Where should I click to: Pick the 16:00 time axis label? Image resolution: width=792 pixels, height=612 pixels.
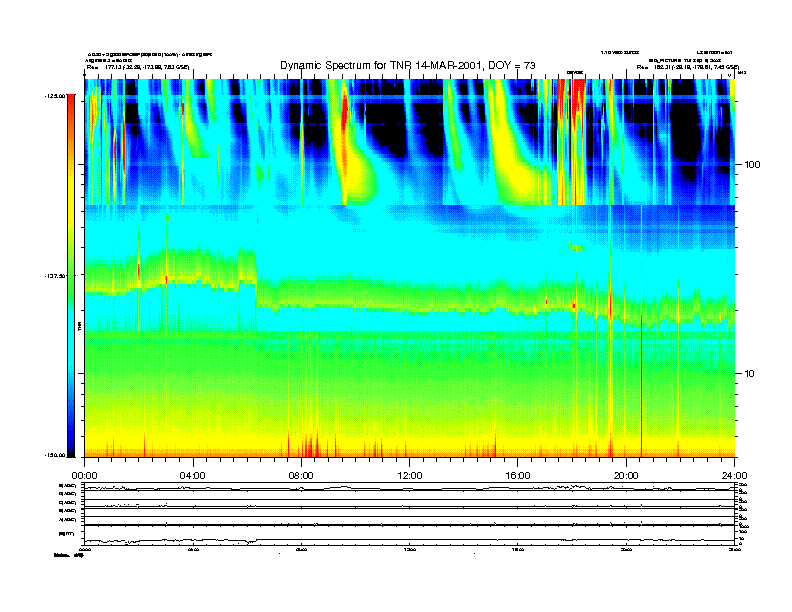point(518,476)
